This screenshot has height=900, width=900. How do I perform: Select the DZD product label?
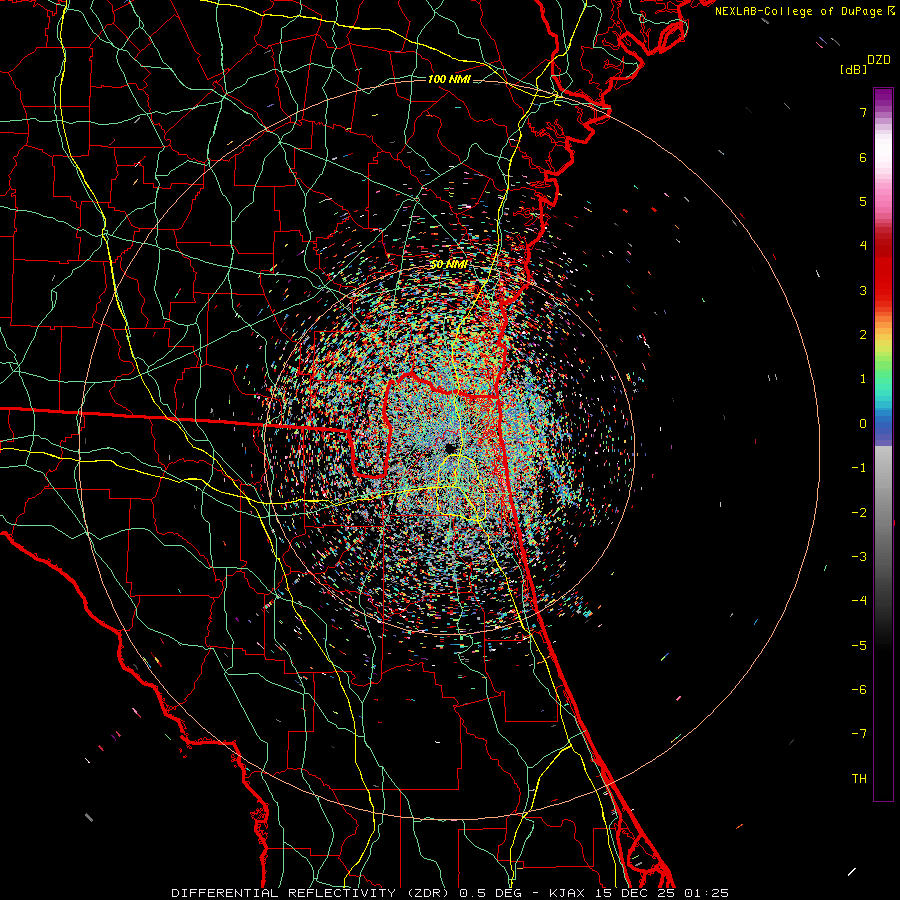(879, 60)
